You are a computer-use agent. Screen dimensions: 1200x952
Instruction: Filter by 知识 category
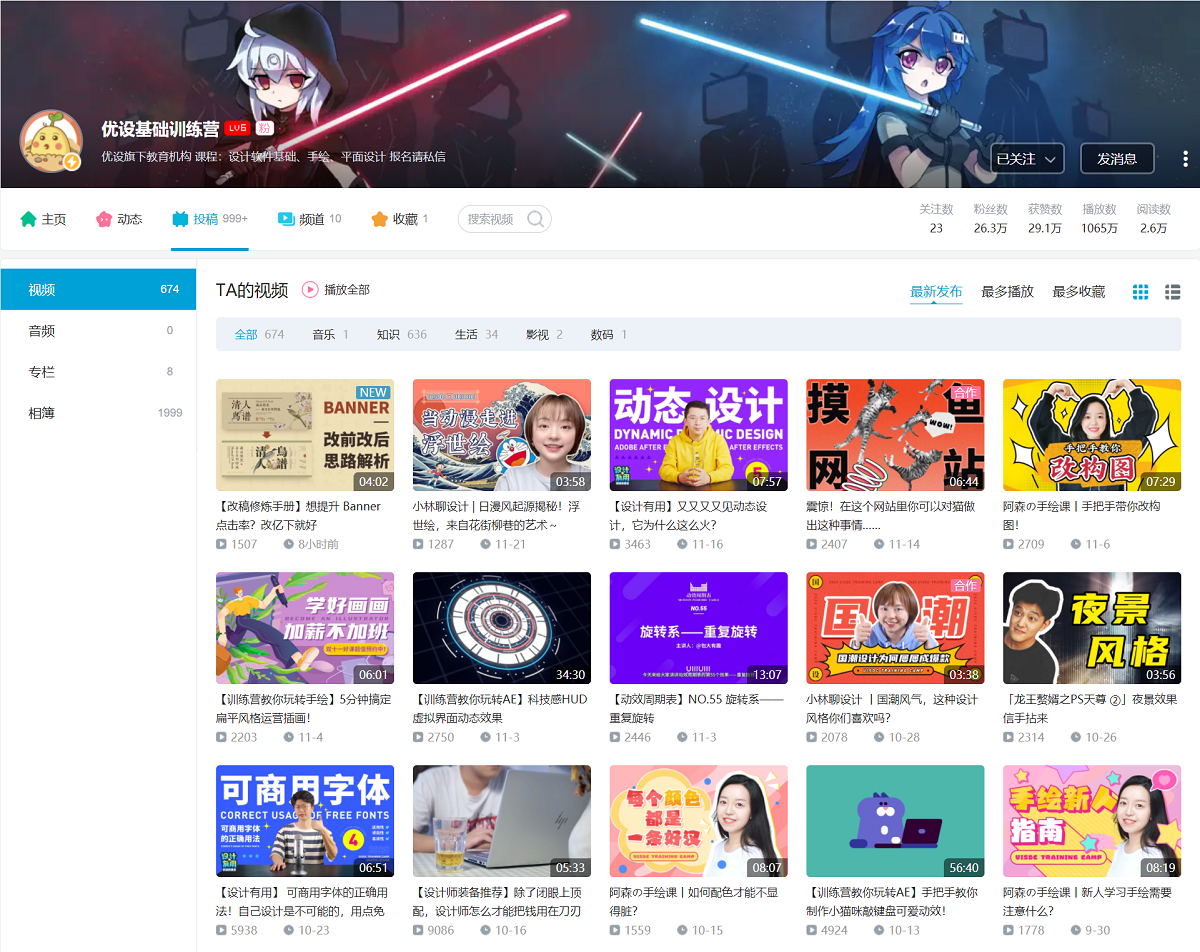coord(401,334)
